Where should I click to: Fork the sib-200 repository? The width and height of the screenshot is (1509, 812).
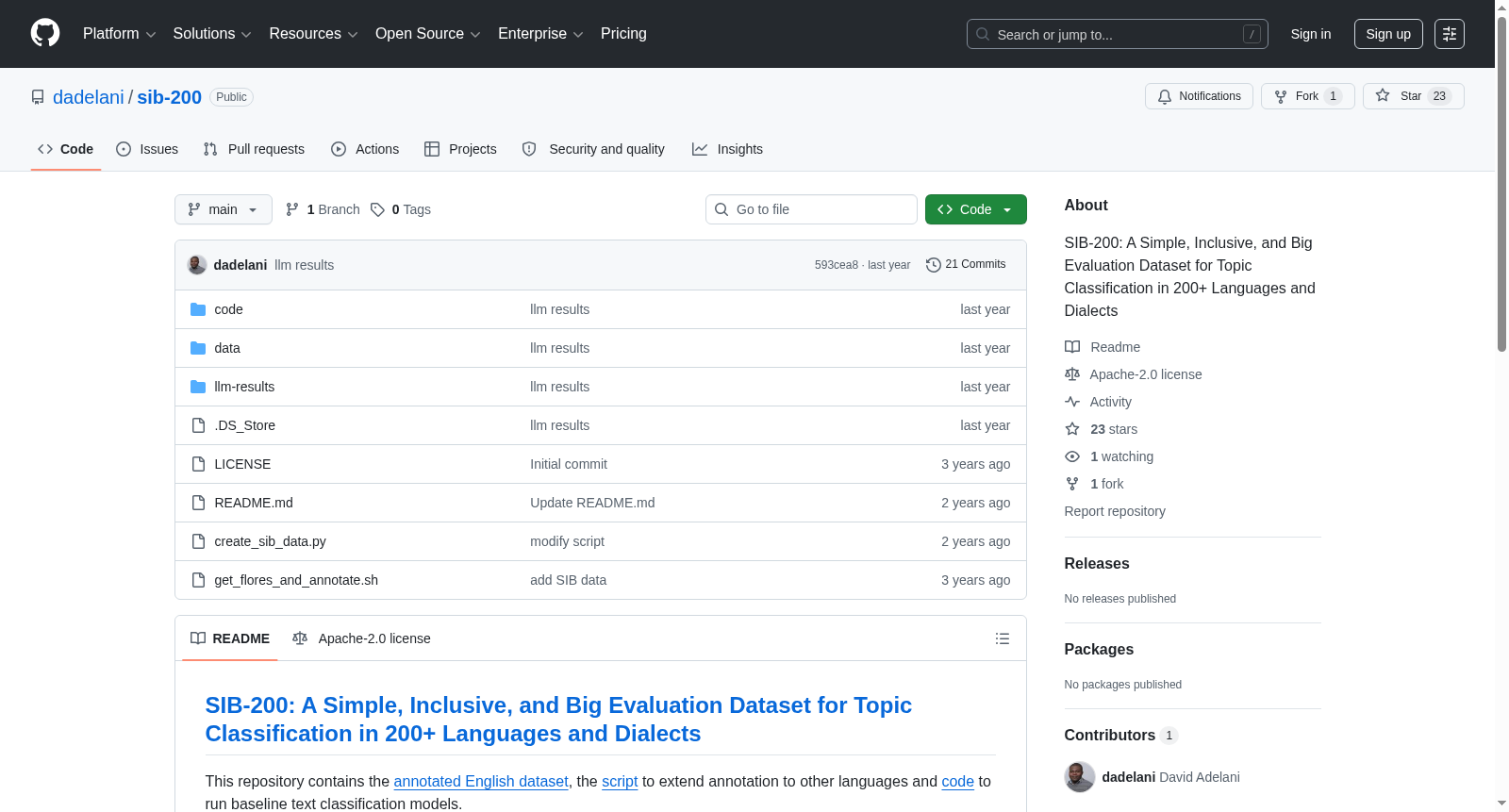click(x=1307, y=96)
